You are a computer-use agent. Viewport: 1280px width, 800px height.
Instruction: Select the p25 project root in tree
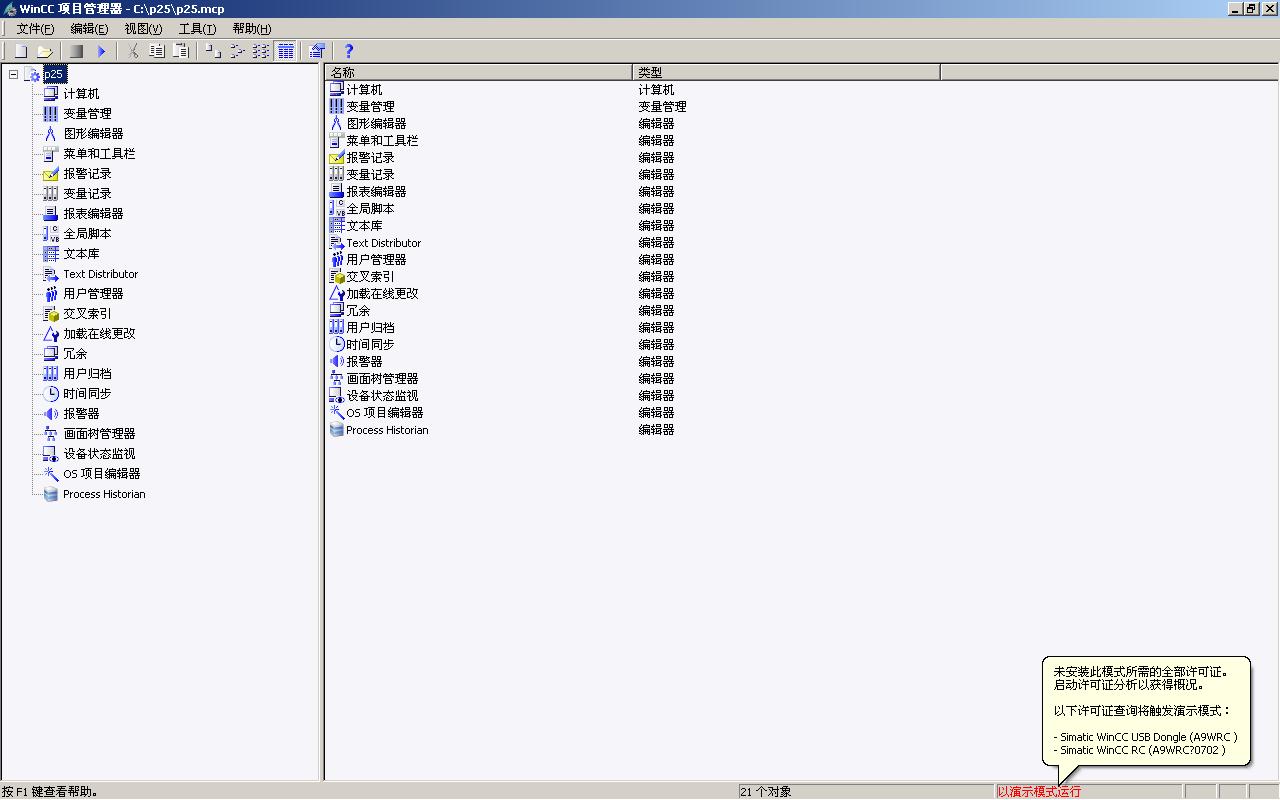tap(55, 74)
